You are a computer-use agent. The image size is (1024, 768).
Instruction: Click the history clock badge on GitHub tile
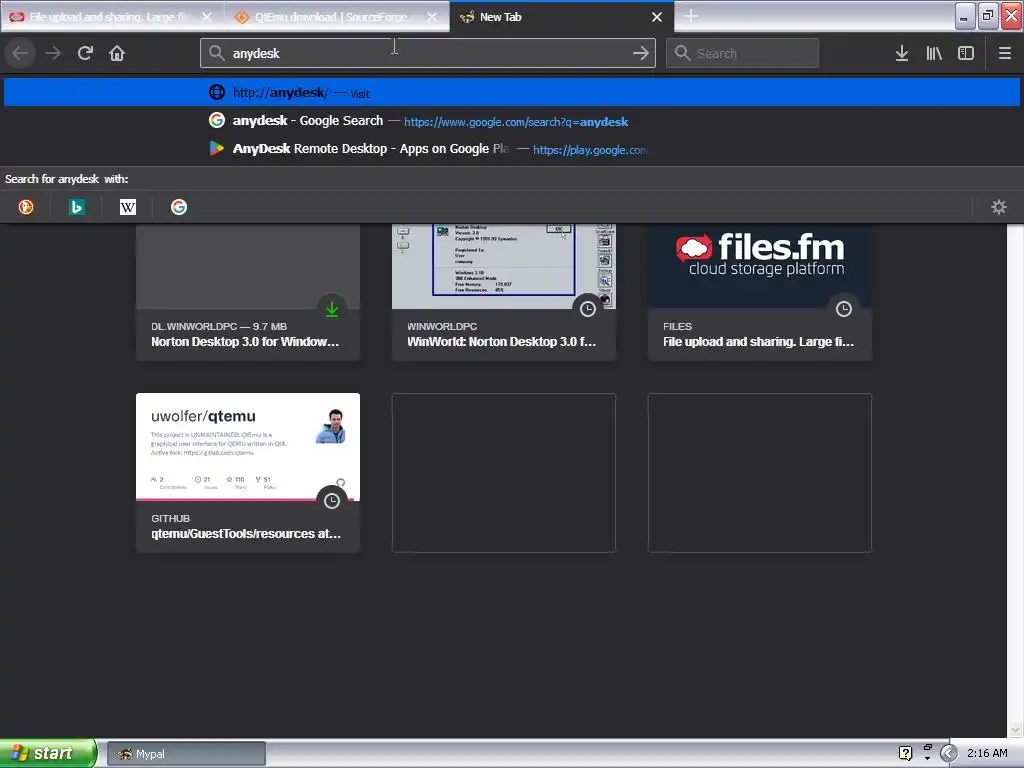point(332,501)
